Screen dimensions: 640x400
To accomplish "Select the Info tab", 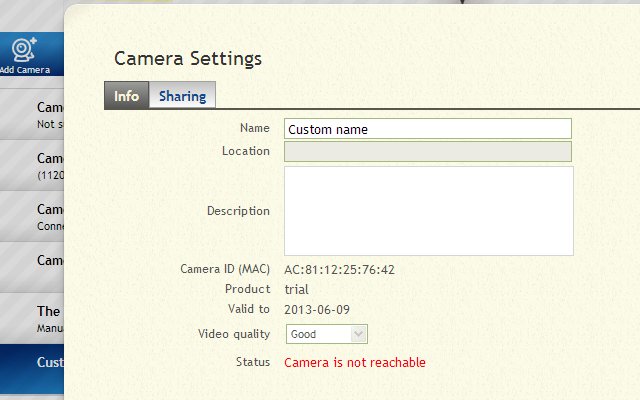I will pos(126,96).
